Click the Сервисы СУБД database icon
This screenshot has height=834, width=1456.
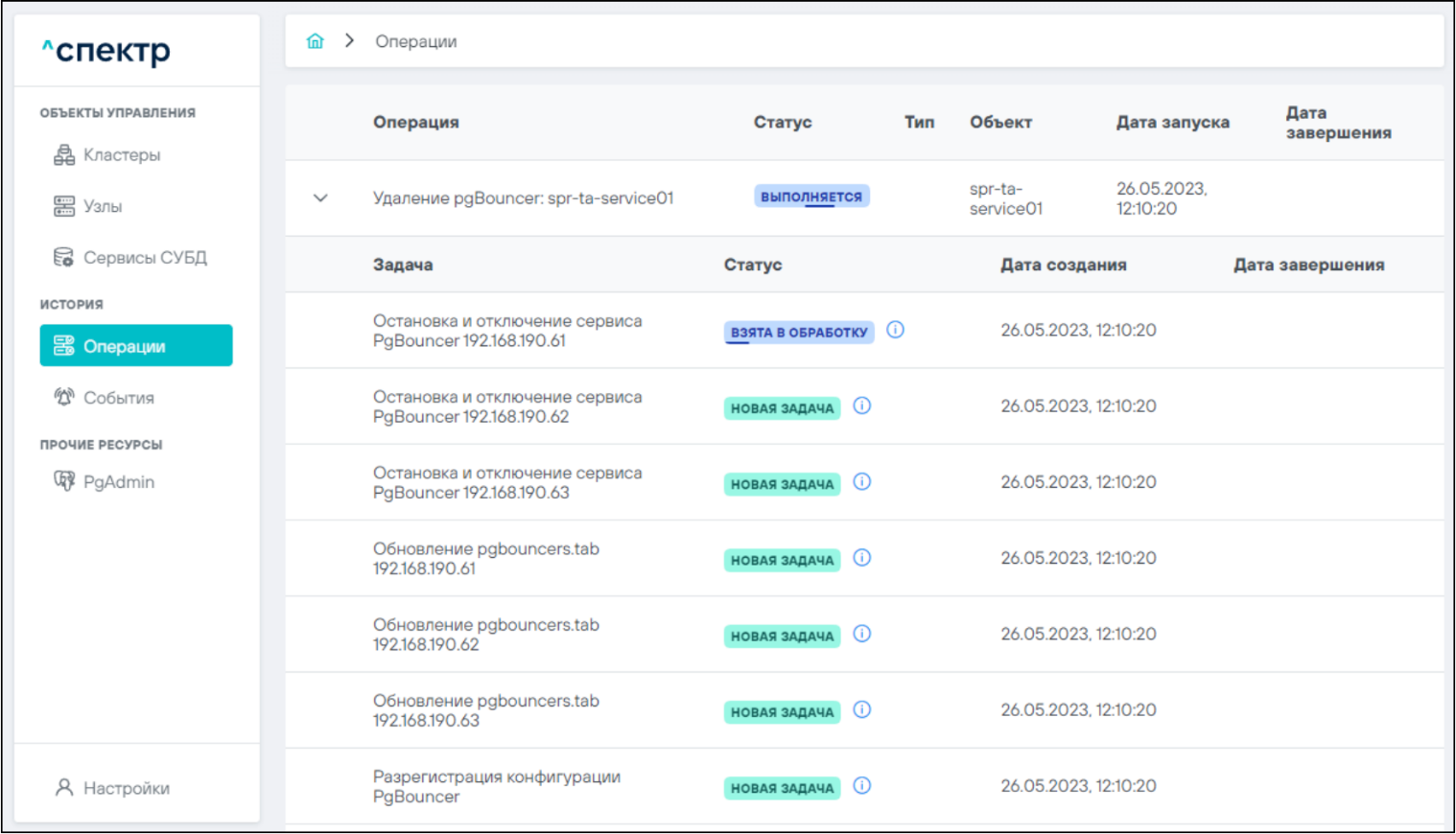coord(63,257)
